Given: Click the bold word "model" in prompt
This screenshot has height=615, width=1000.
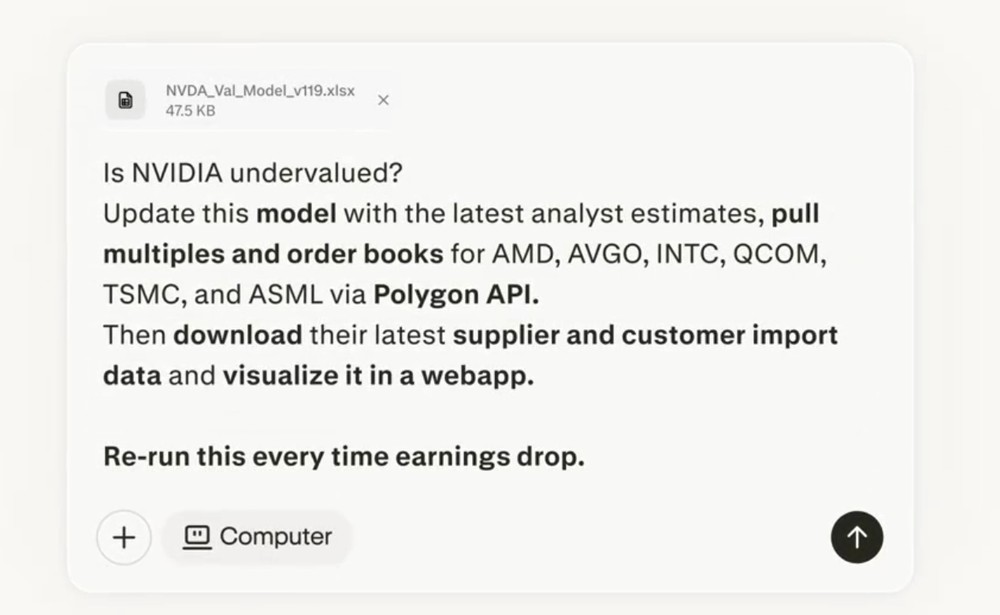Looking at the screenshot, I should click(296, 214).
